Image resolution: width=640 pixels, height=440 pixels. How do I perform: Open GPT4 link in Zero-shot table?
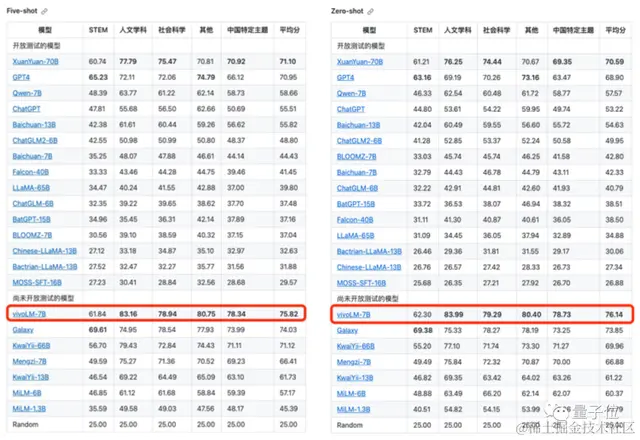tap(345, 78)
